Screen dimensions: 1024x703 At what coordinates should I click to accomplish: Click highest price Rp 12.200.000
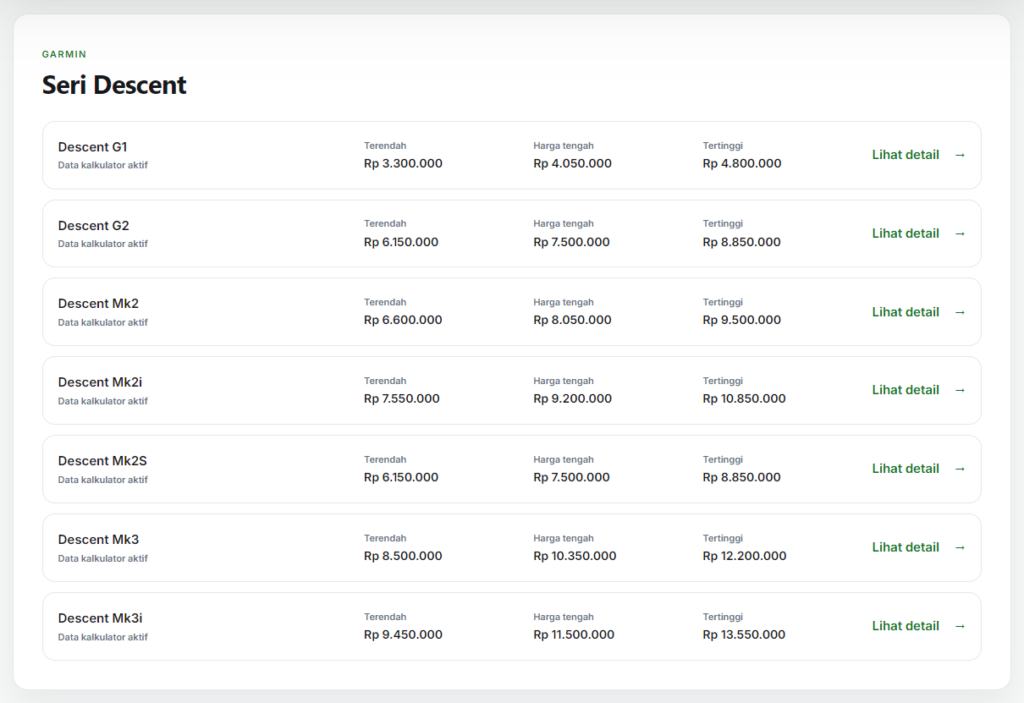pos(744,556)
